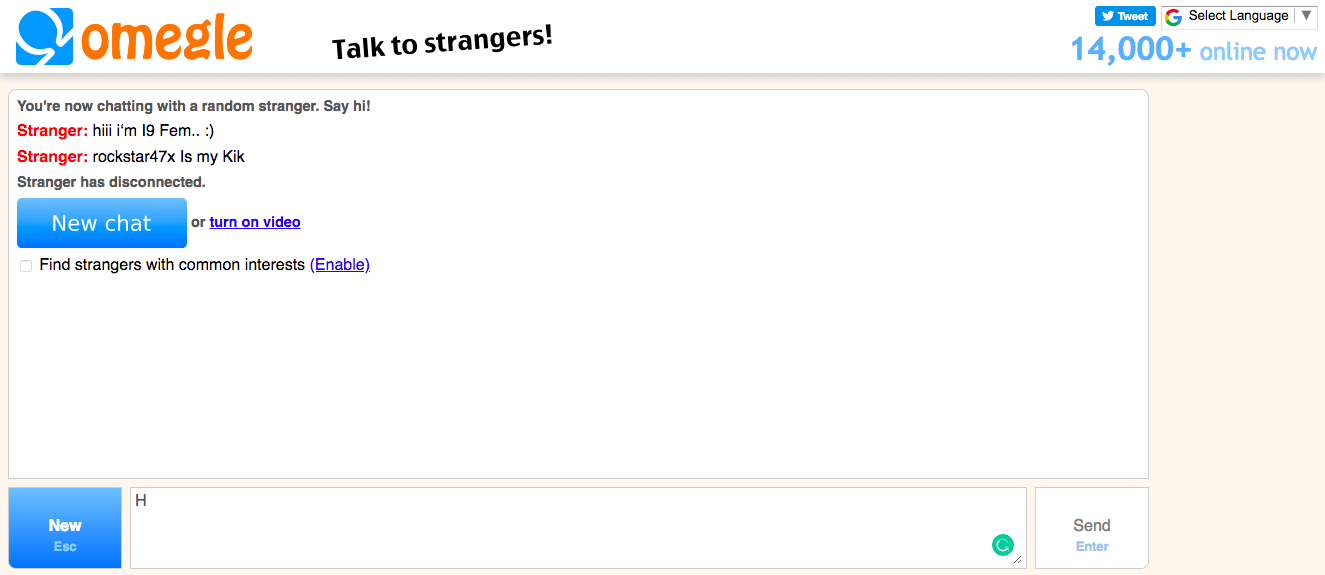Share the page with the Tweet button

tap(1125, 16)
